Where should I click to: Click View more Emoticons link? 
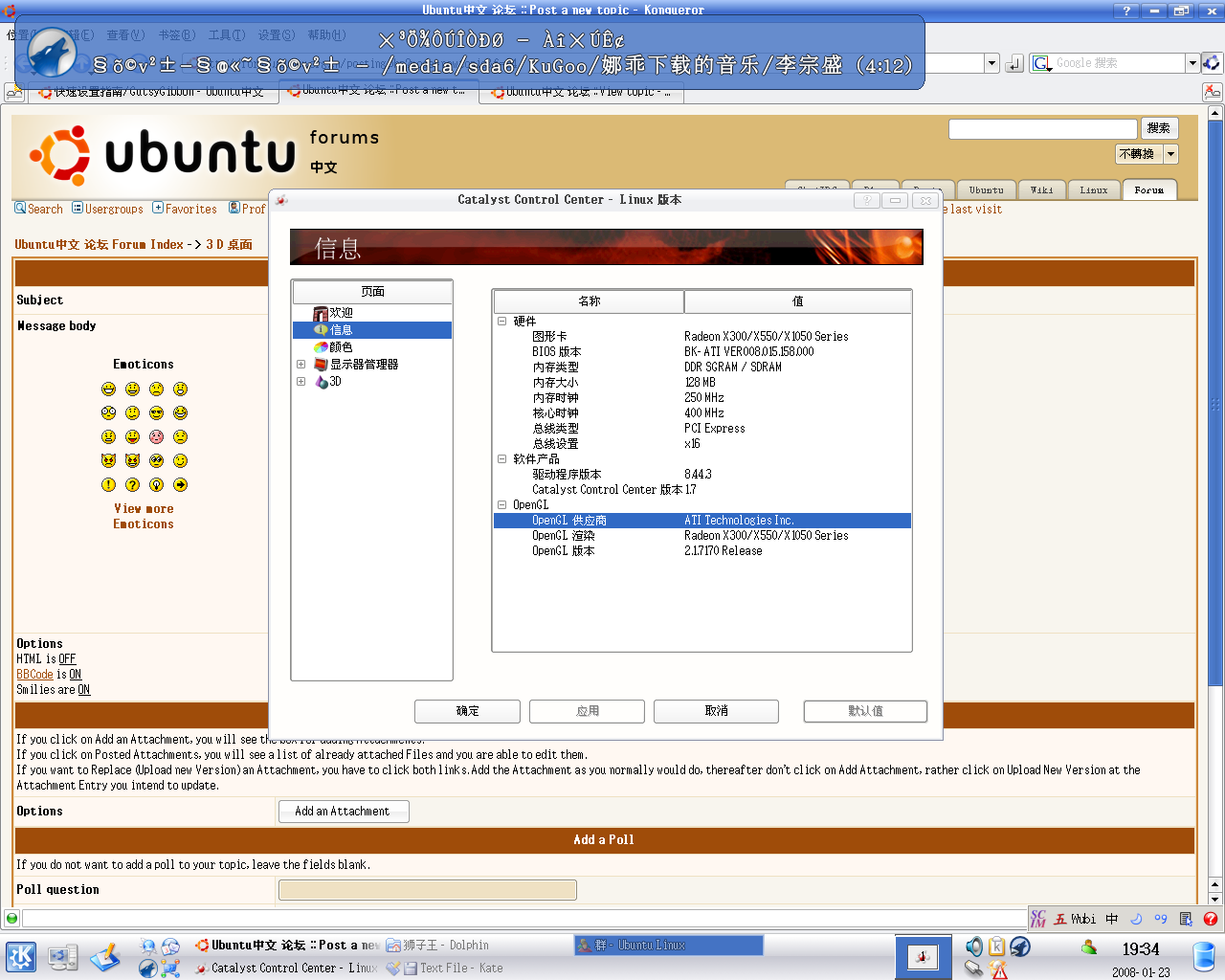[x=144, y=517]
